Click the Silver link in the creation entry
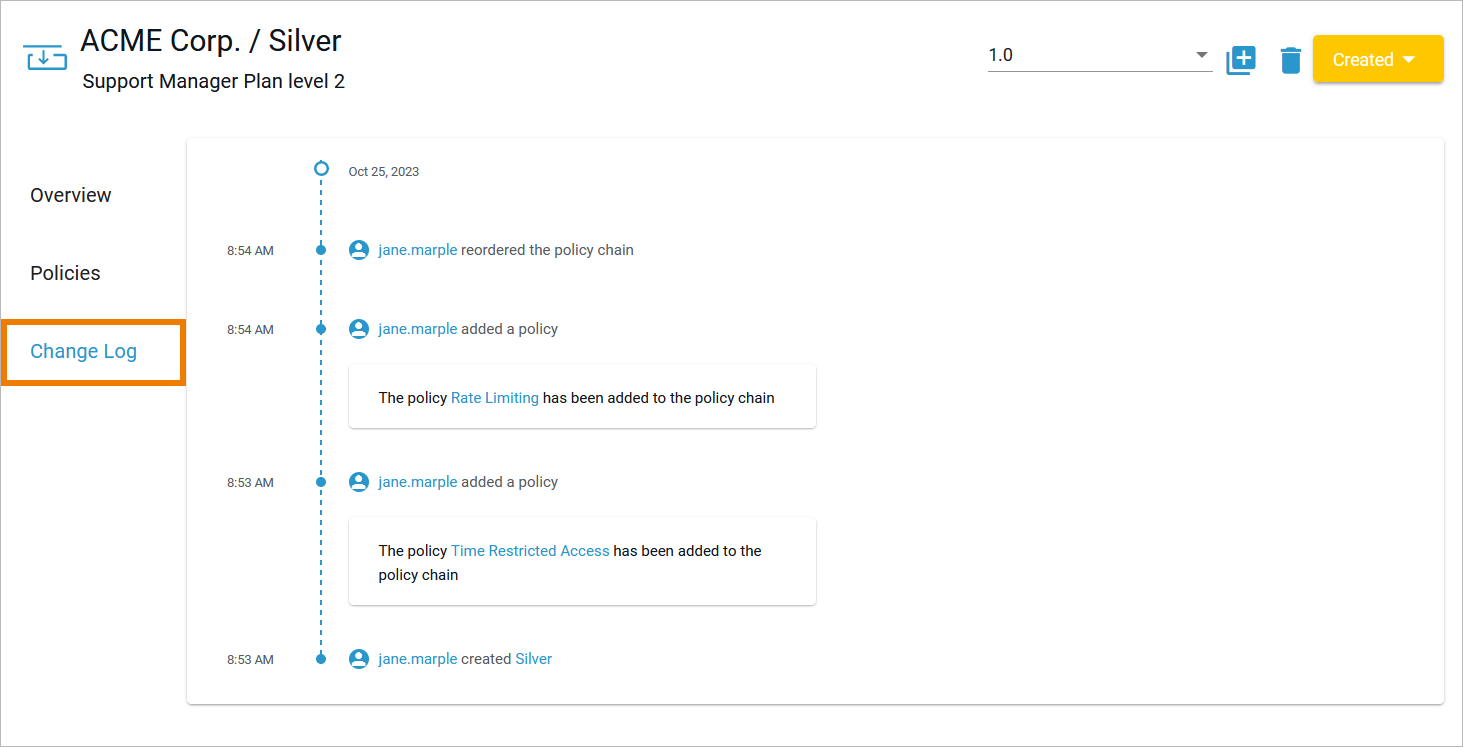This screenshot has height=747, width=1463. (x=533, y=658)
